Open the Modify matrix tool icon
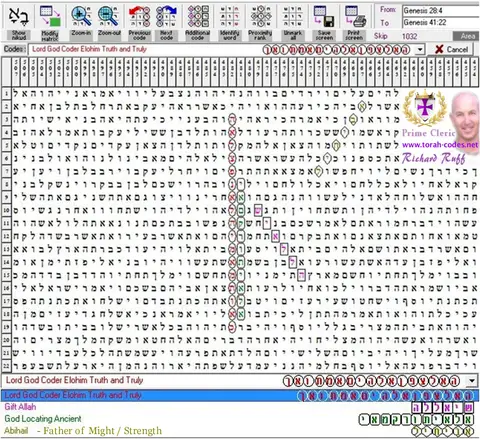 [x=50, y=16]
